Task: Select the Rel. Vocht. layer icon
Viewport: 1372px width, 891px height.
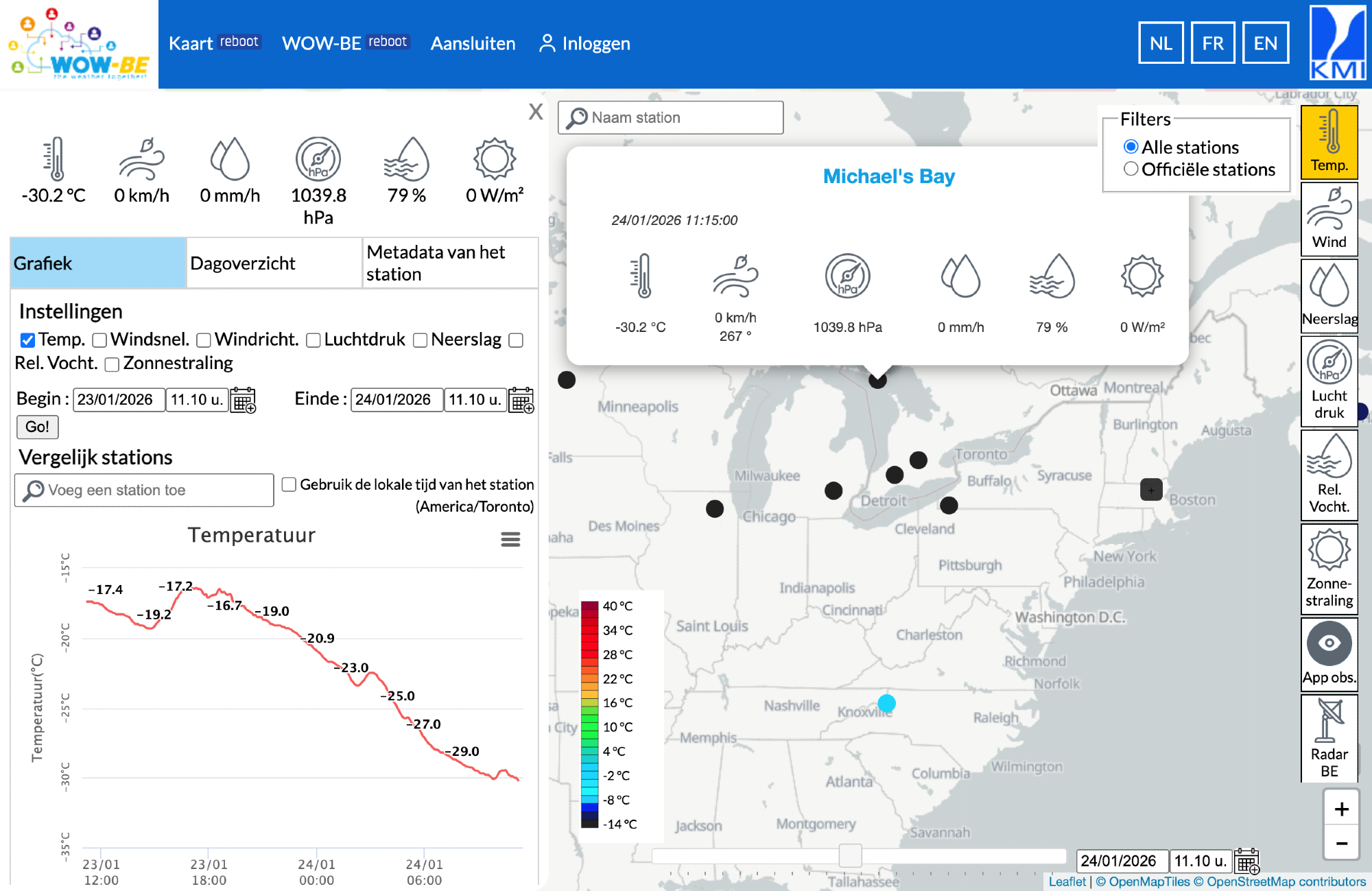Action: [1329, 475]
